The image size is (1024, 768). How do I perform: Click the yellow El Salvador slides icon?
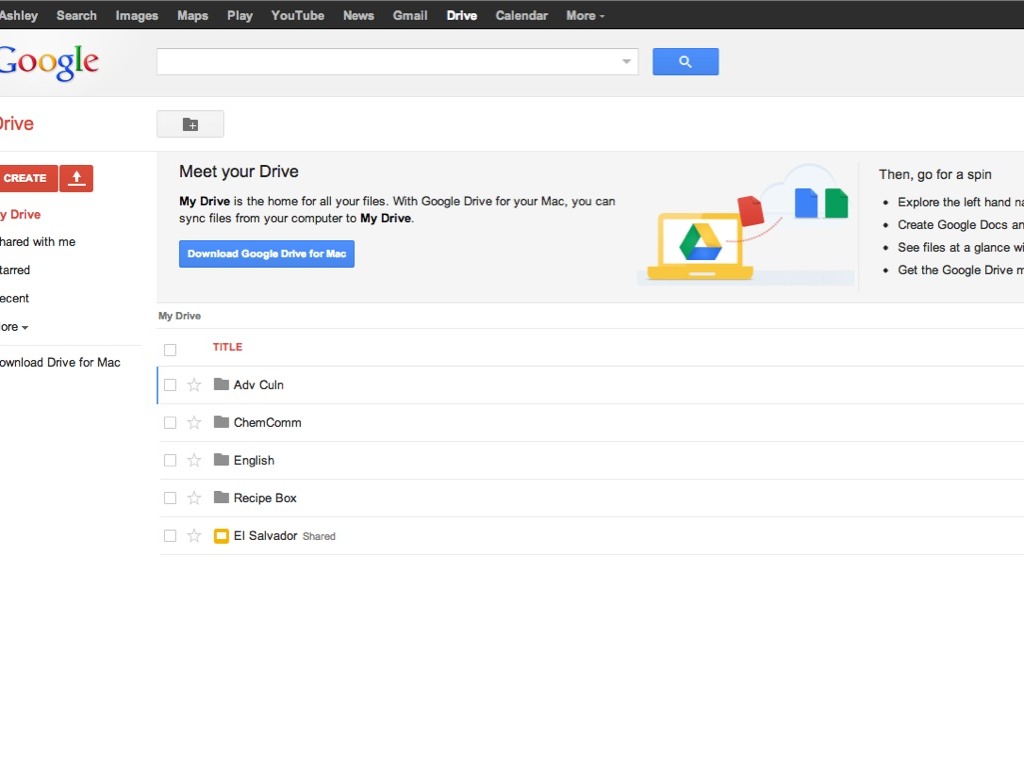pos(221,536)
